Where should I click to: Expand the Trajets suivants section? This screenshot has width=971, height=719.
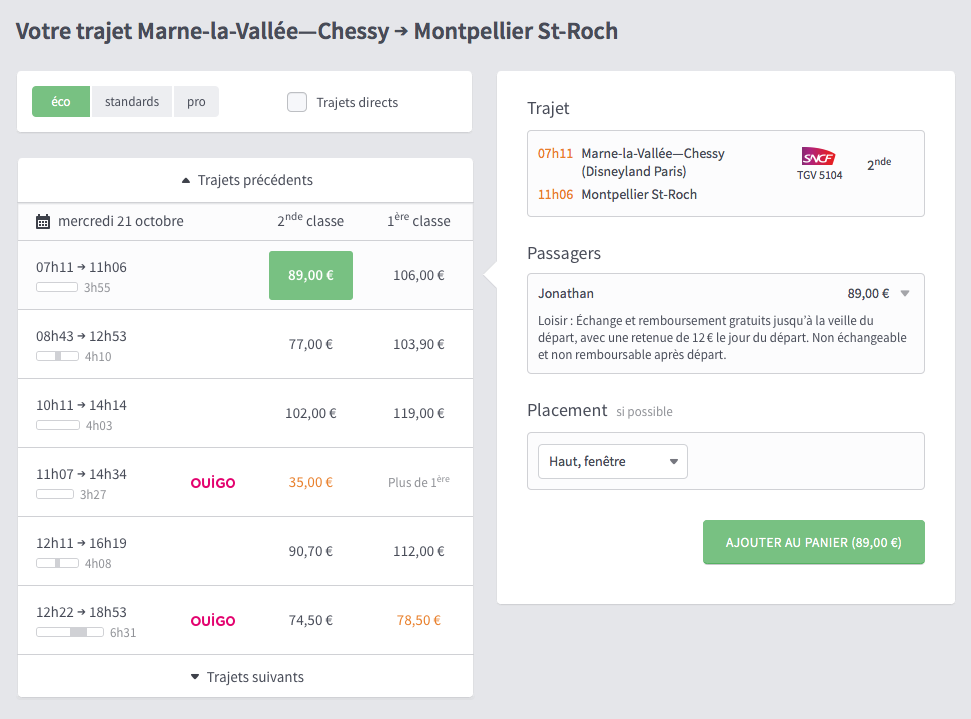(x=245, y=677)
